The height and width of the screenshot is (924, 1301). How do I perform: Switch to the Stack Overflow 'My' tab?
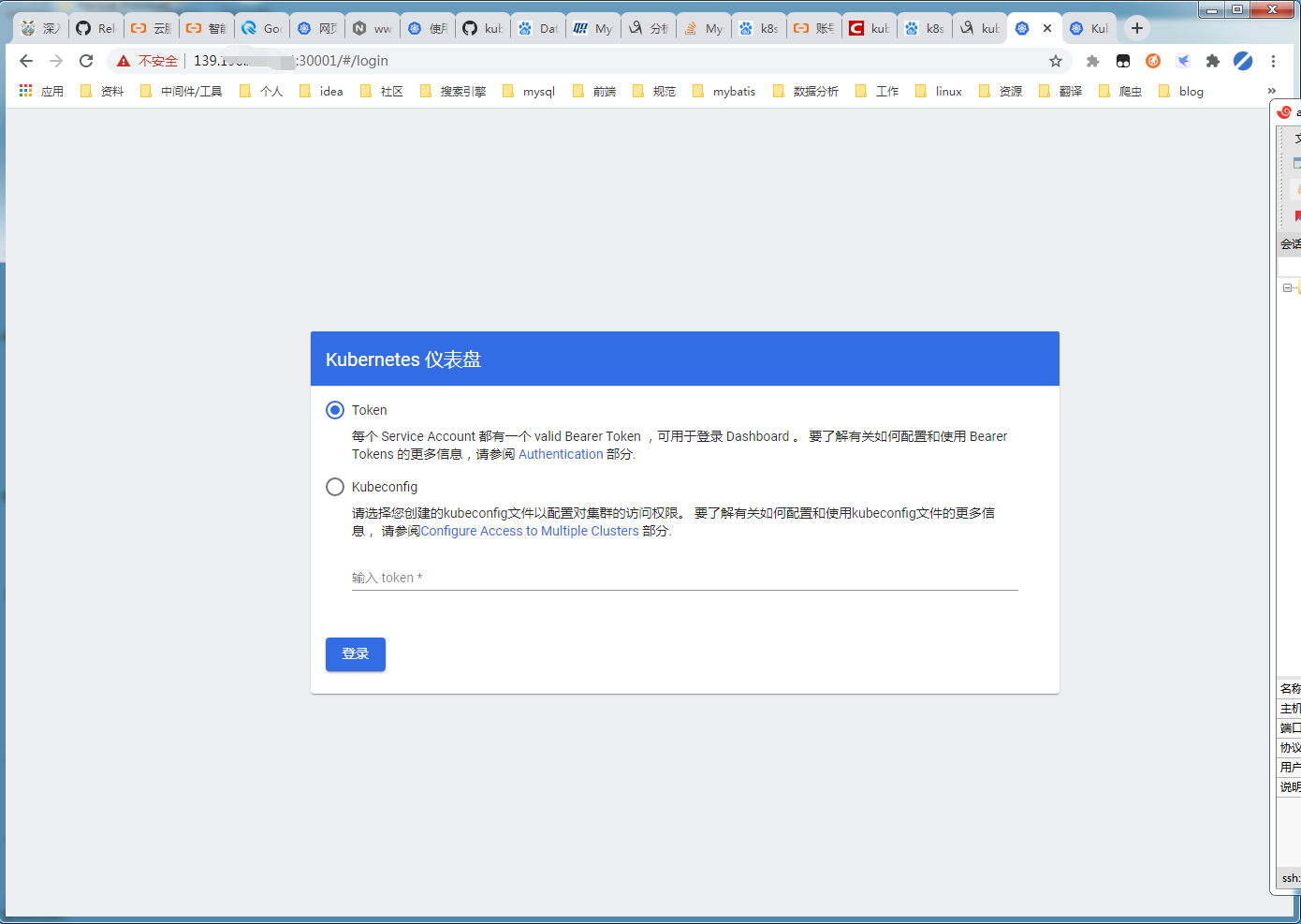click(703, 28)
